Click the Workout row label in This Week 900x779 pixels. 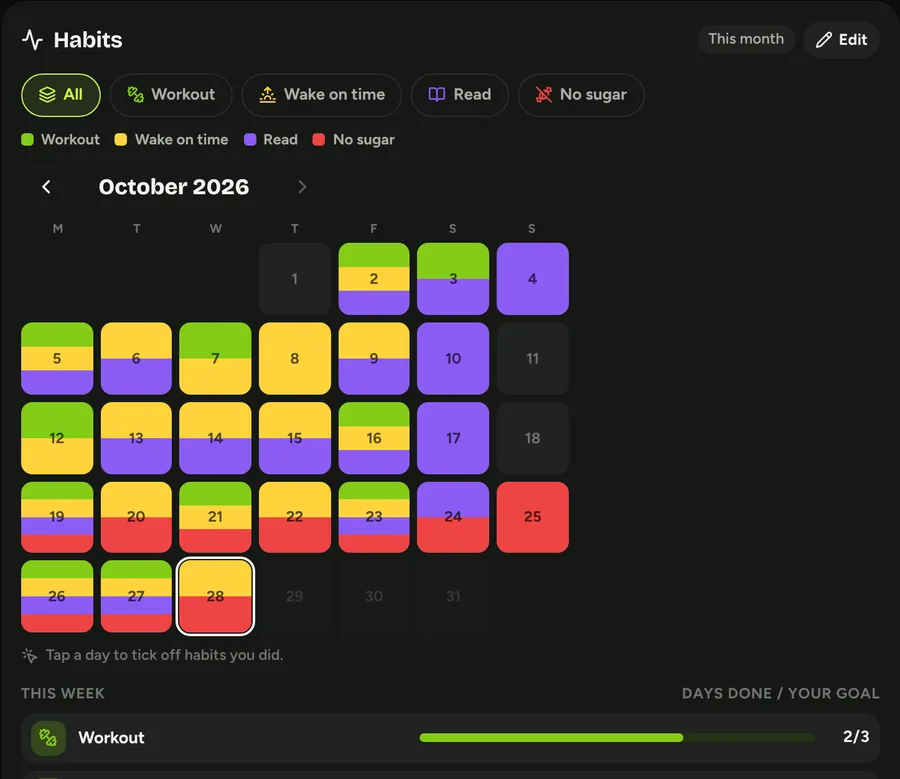tap(111, 738)
